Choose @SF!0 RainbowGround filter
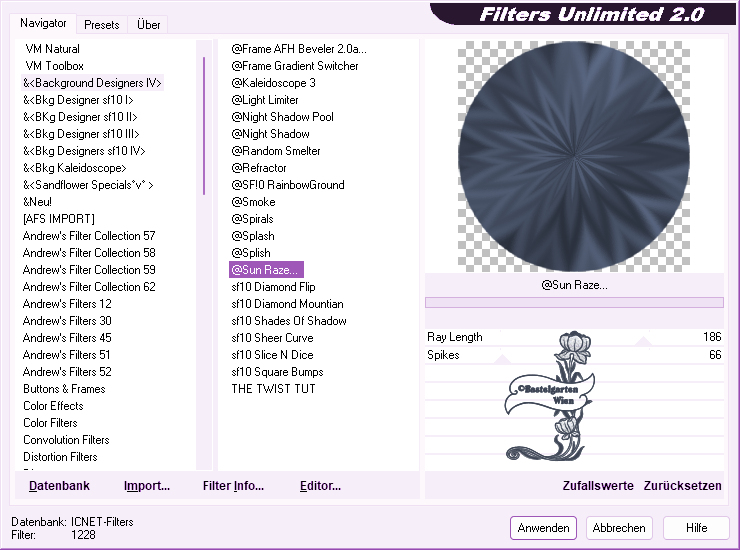 point(288,185)
